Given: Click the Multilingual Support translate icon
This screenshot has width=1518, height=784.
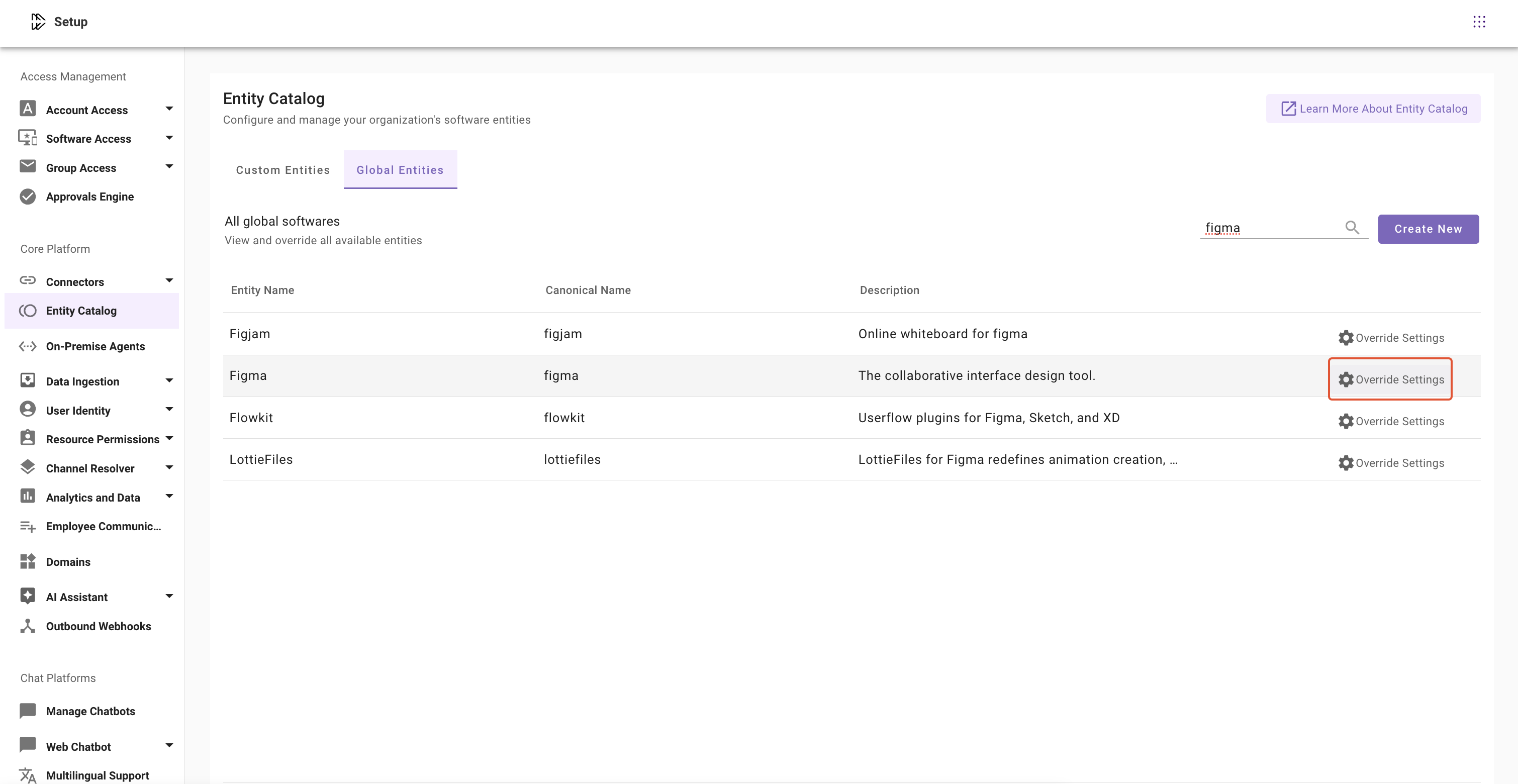Looking at the screenshot, I should [28, 775].
